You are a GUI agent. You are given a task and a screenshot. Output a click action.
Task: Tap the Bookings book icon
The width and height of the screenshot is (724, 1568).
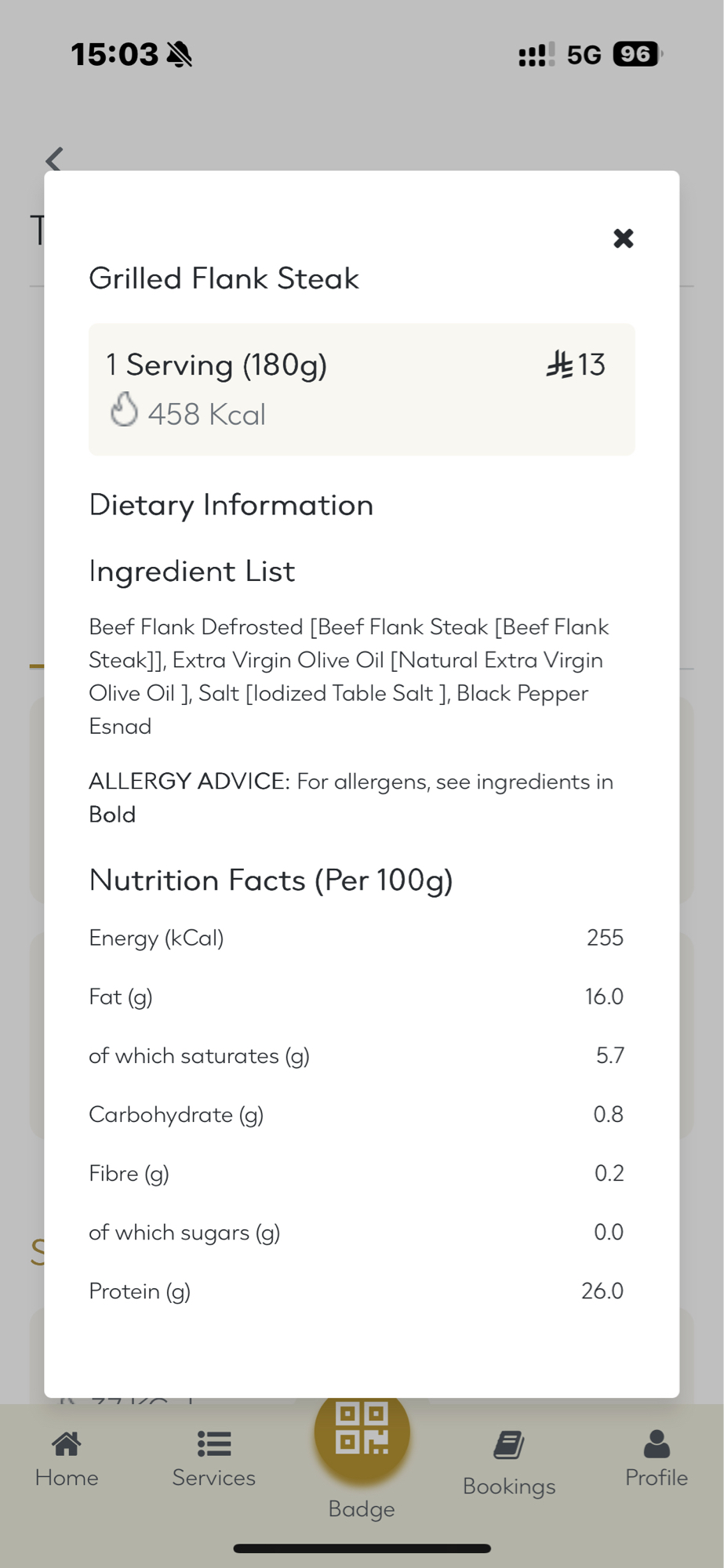[509, 1444]
